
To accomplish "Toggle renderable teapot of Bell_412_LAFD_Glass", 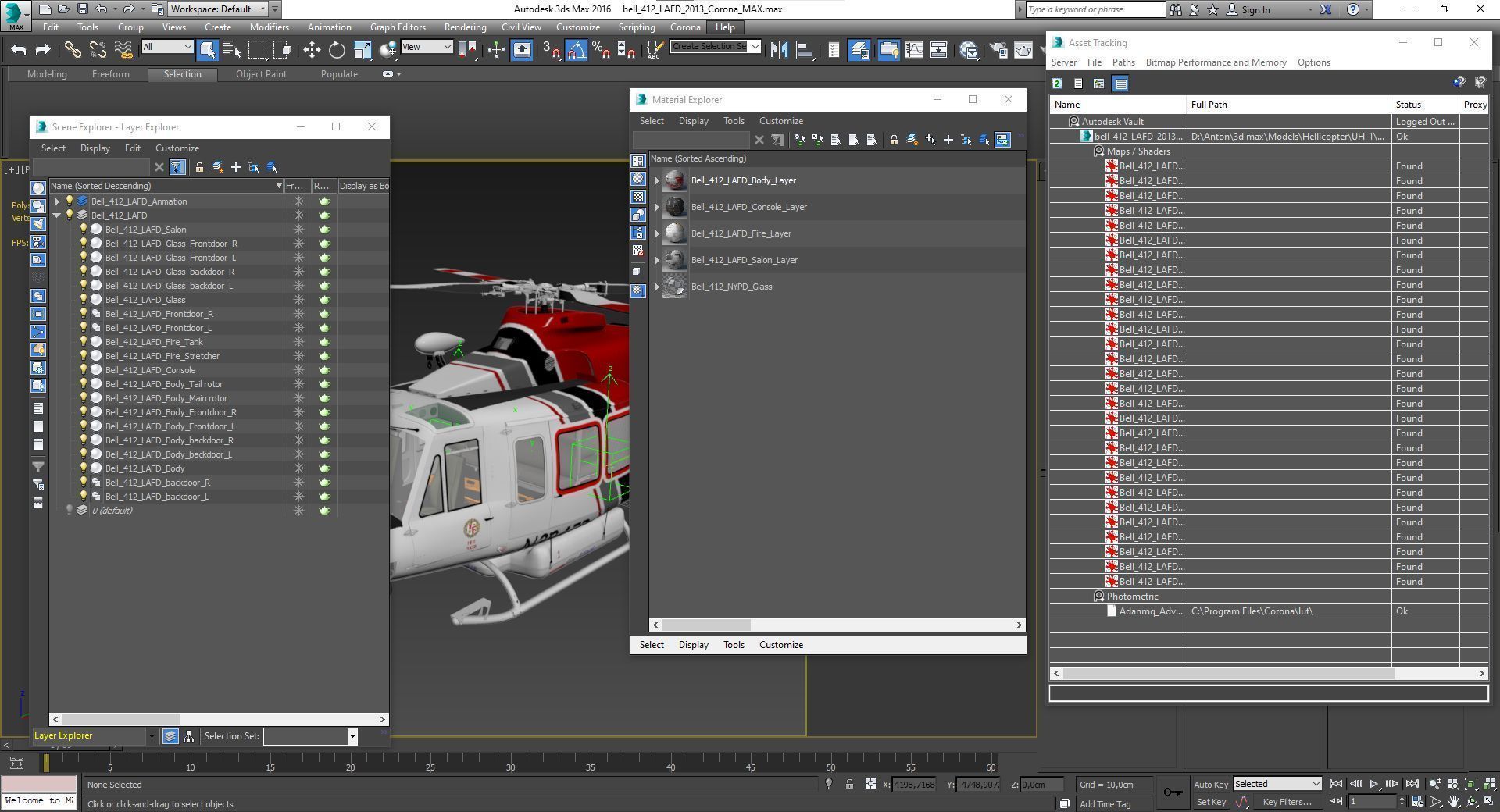I will coord(324,300).
